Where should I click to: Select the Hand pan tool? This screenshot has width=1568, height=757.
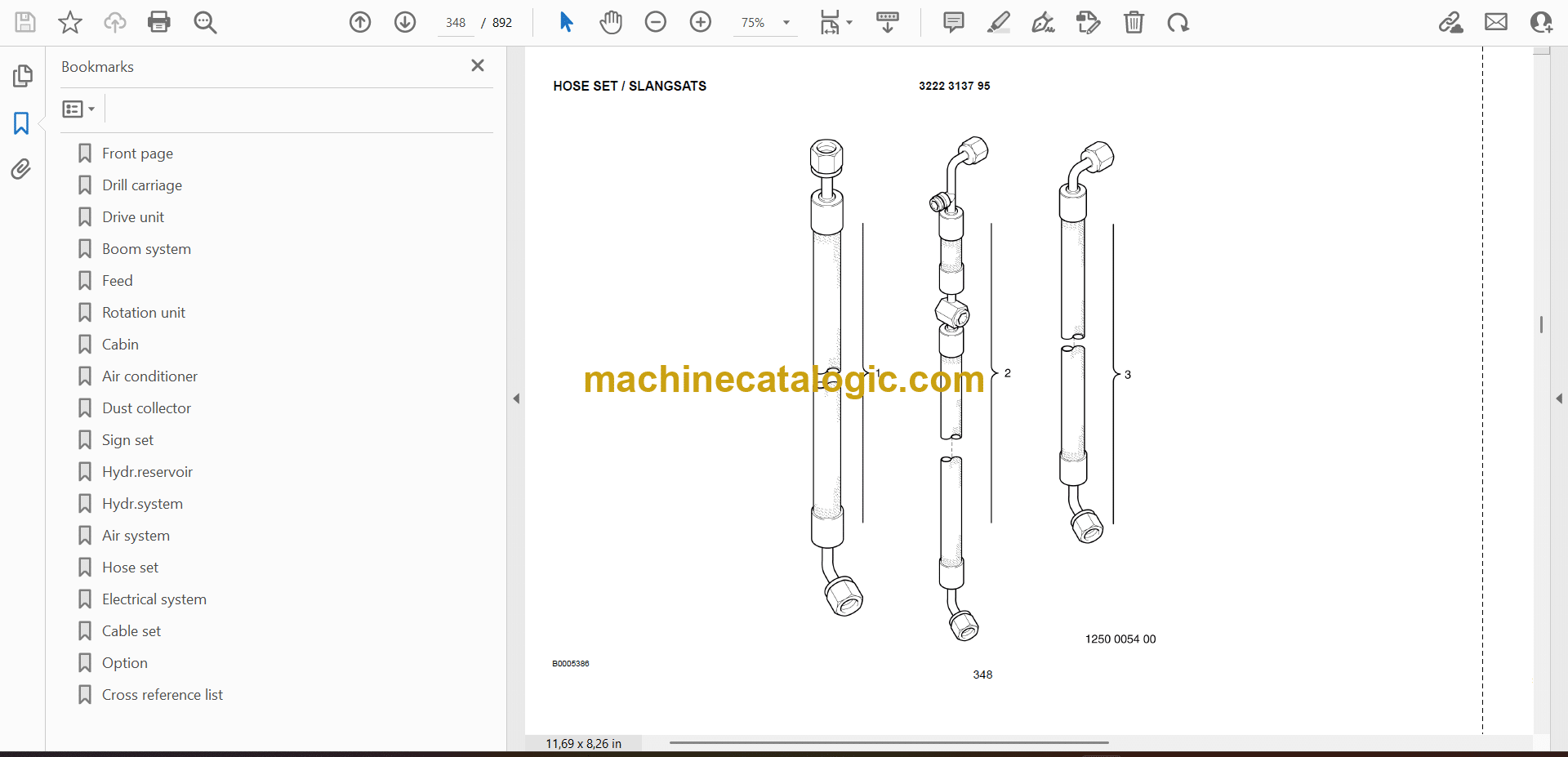tap(610, 22)
